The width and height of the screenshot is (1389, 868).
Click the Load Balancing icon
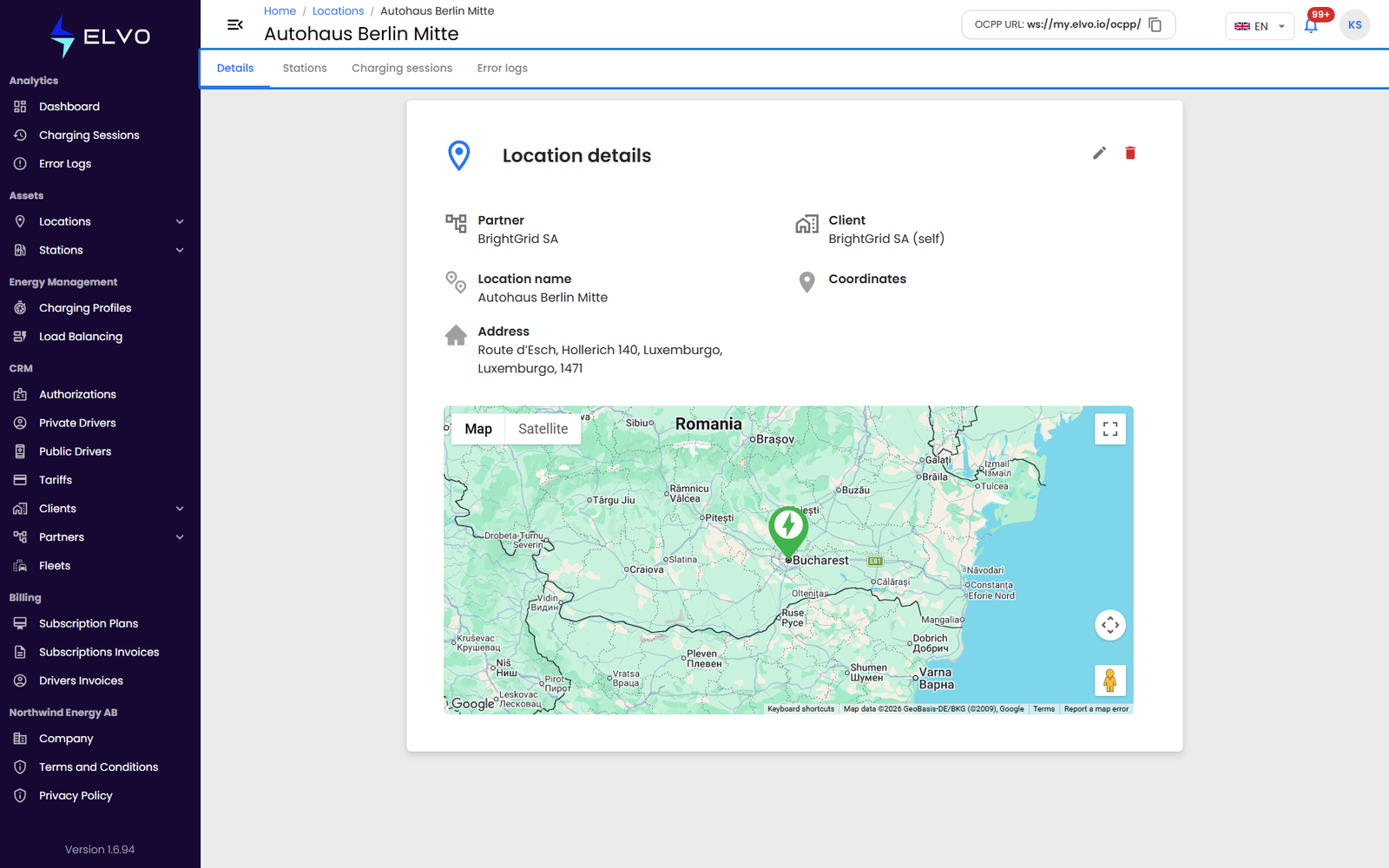click(20, 337)
